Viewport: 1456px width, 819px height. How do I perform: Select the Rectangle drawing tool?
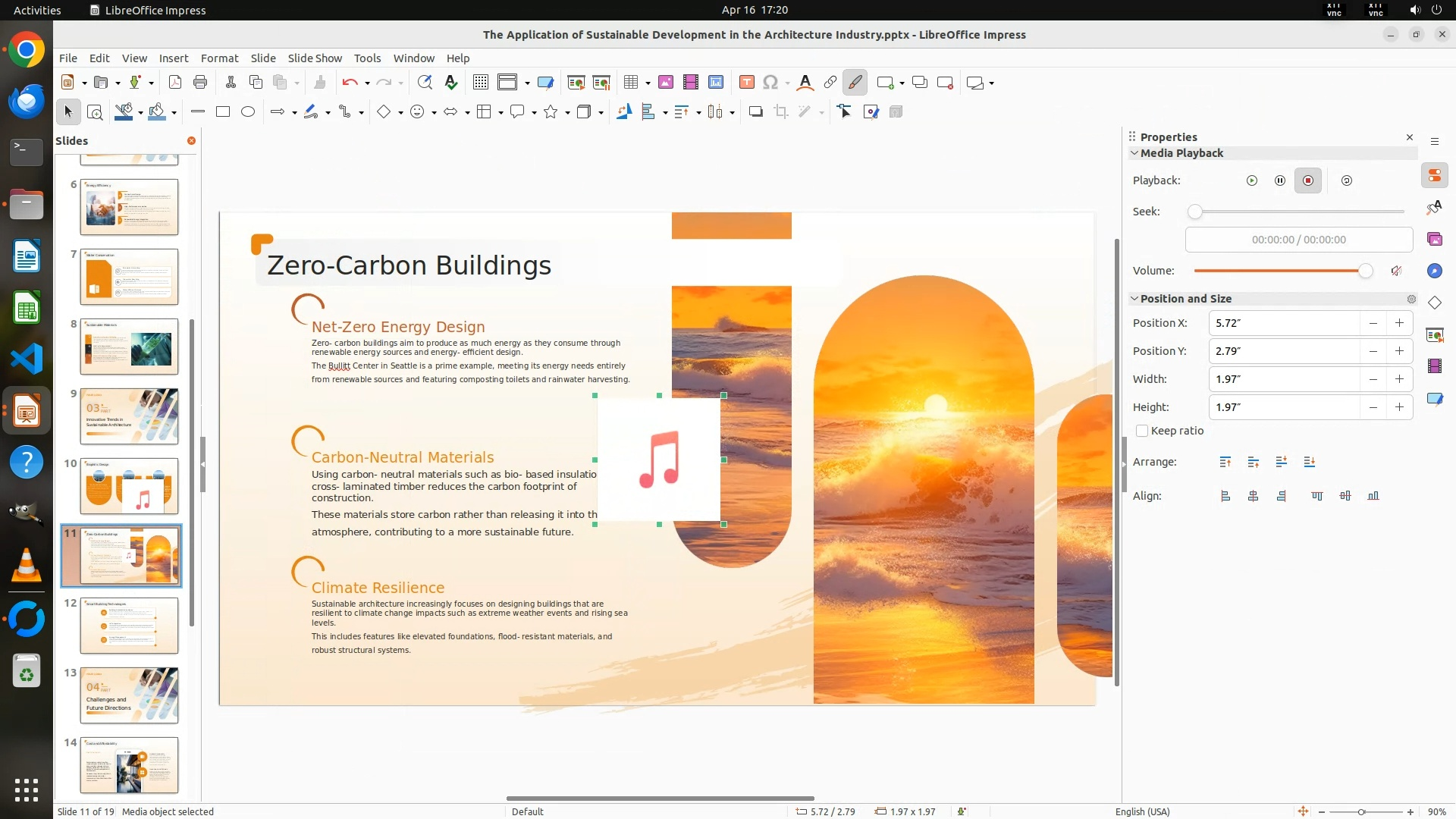click(223, 112)
